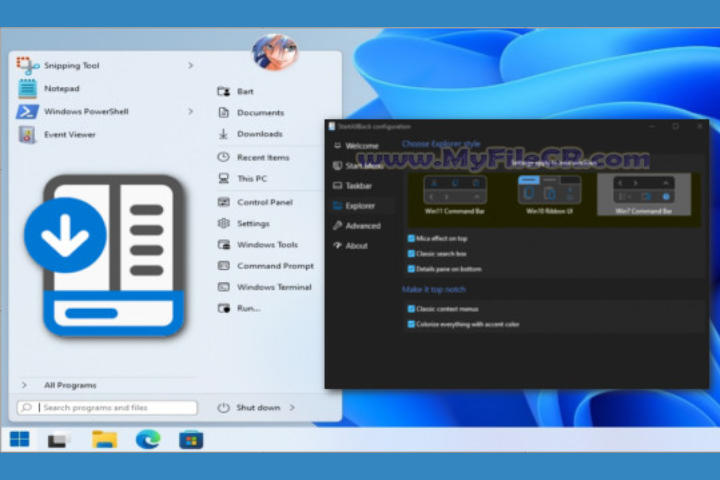Open Downloads in start menu

250,134
